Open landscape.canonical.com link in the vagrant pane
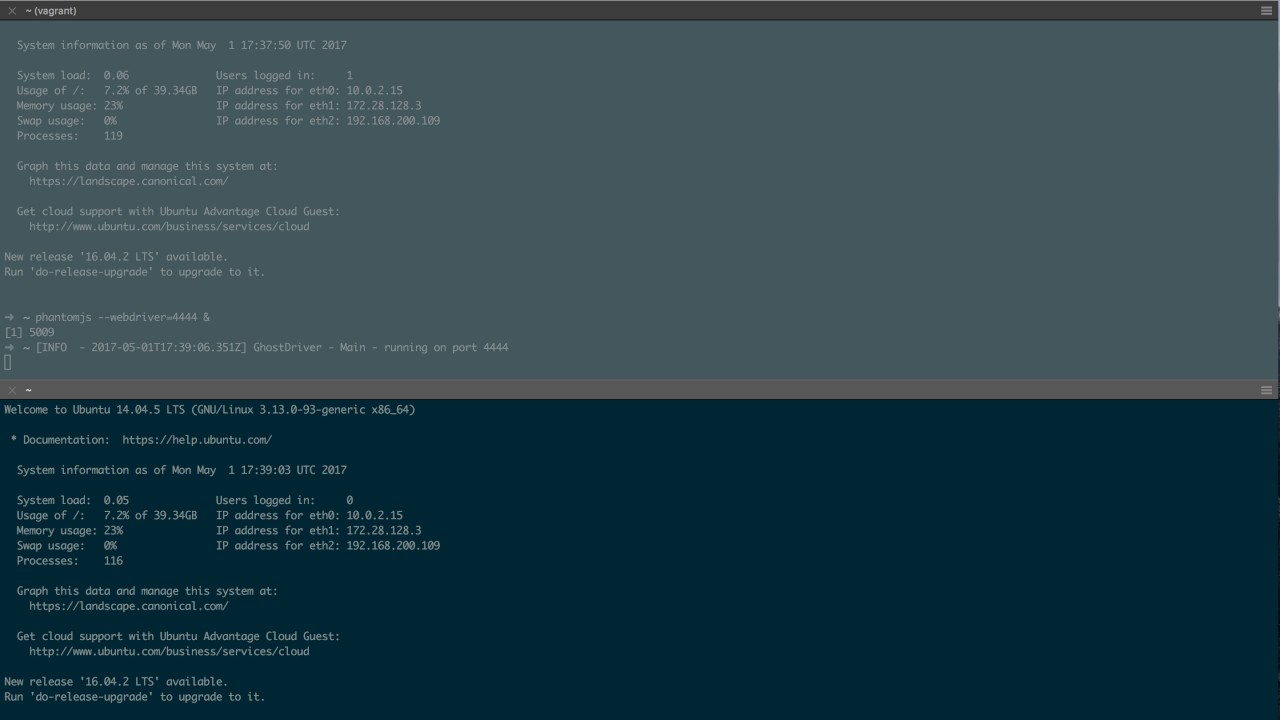 point(129,181)
